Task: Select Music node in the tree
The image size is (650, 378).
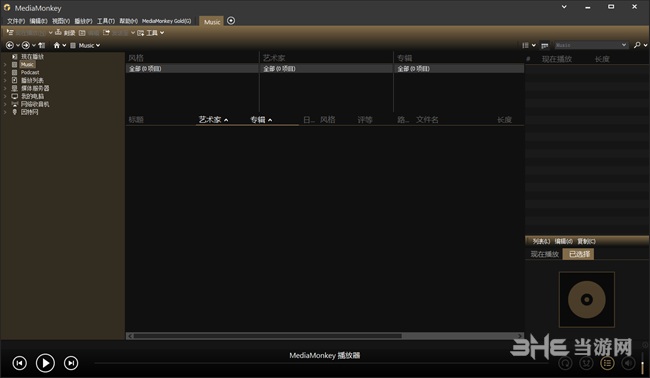Action: [27, 64]
